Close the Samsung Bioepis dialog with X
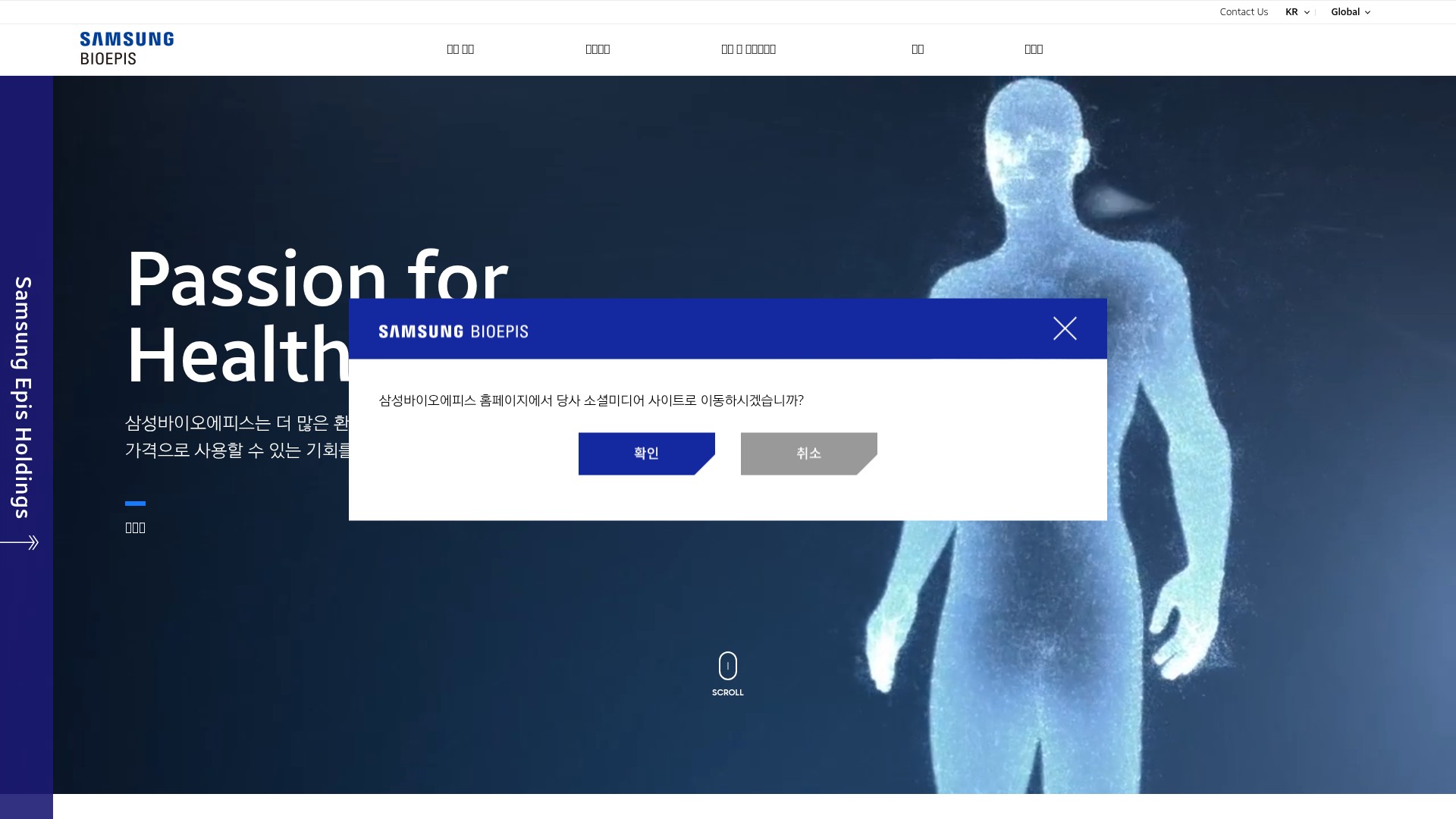This screenshot has height=819, width=1456. click(1065, 328)
